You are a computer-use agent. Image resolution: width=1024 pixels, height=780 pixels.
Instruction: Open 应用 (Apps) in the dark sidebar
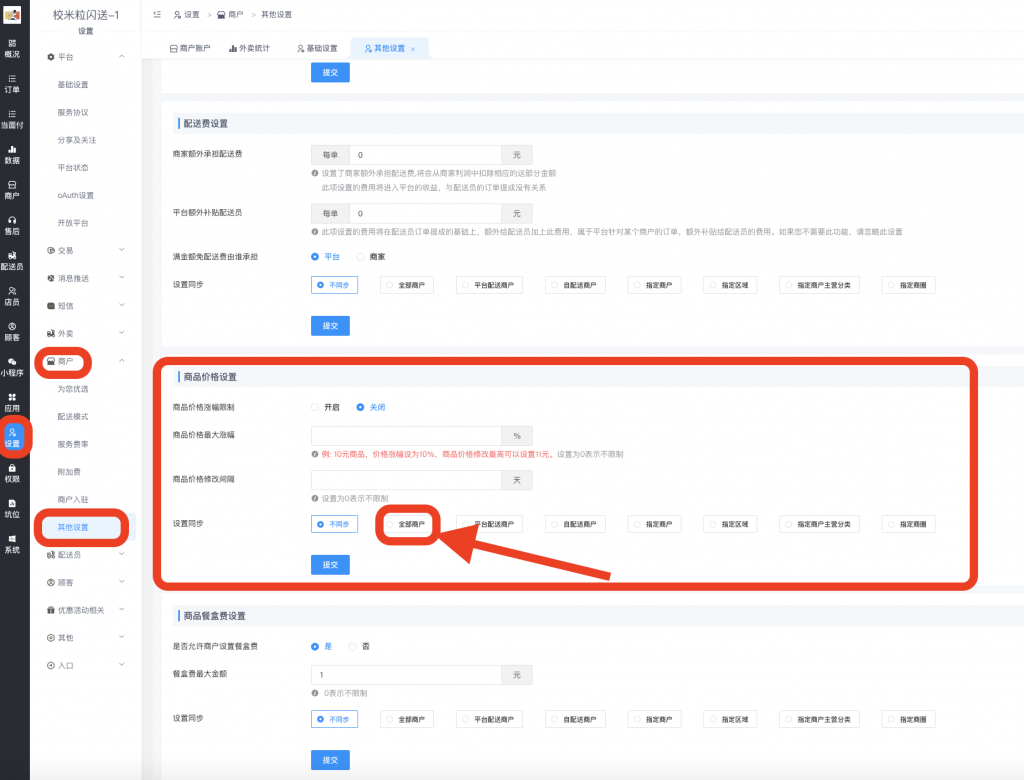coord(12,402)
